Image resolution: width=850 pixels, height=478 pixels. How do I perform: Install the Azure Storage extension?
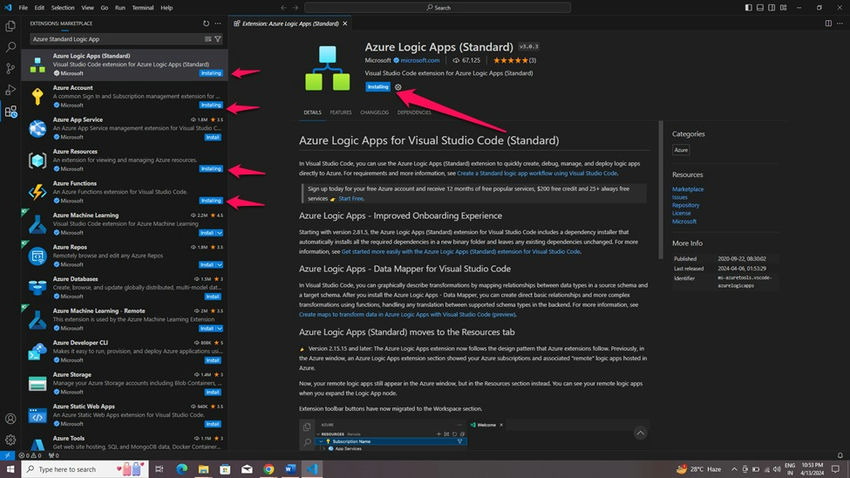[x=212, y=392]
